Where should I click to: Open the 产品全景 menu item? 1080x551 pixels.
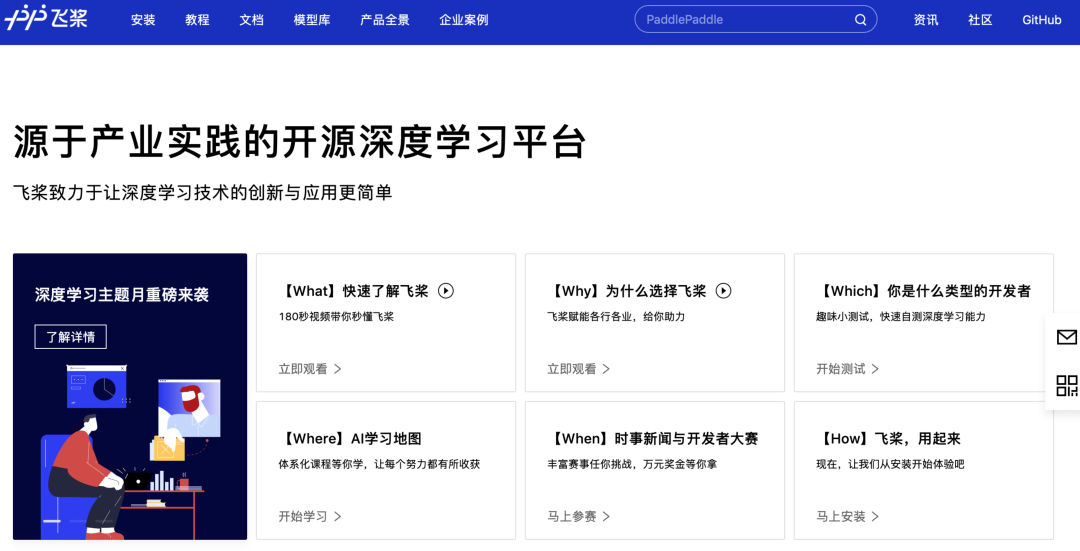385,20
